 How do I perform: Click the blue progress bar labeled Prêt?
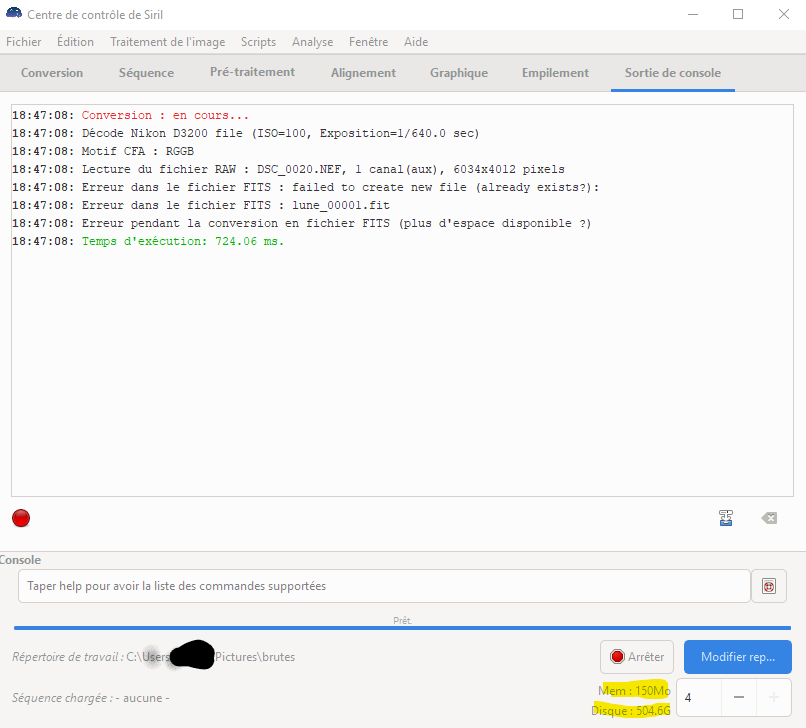[402, 628]
